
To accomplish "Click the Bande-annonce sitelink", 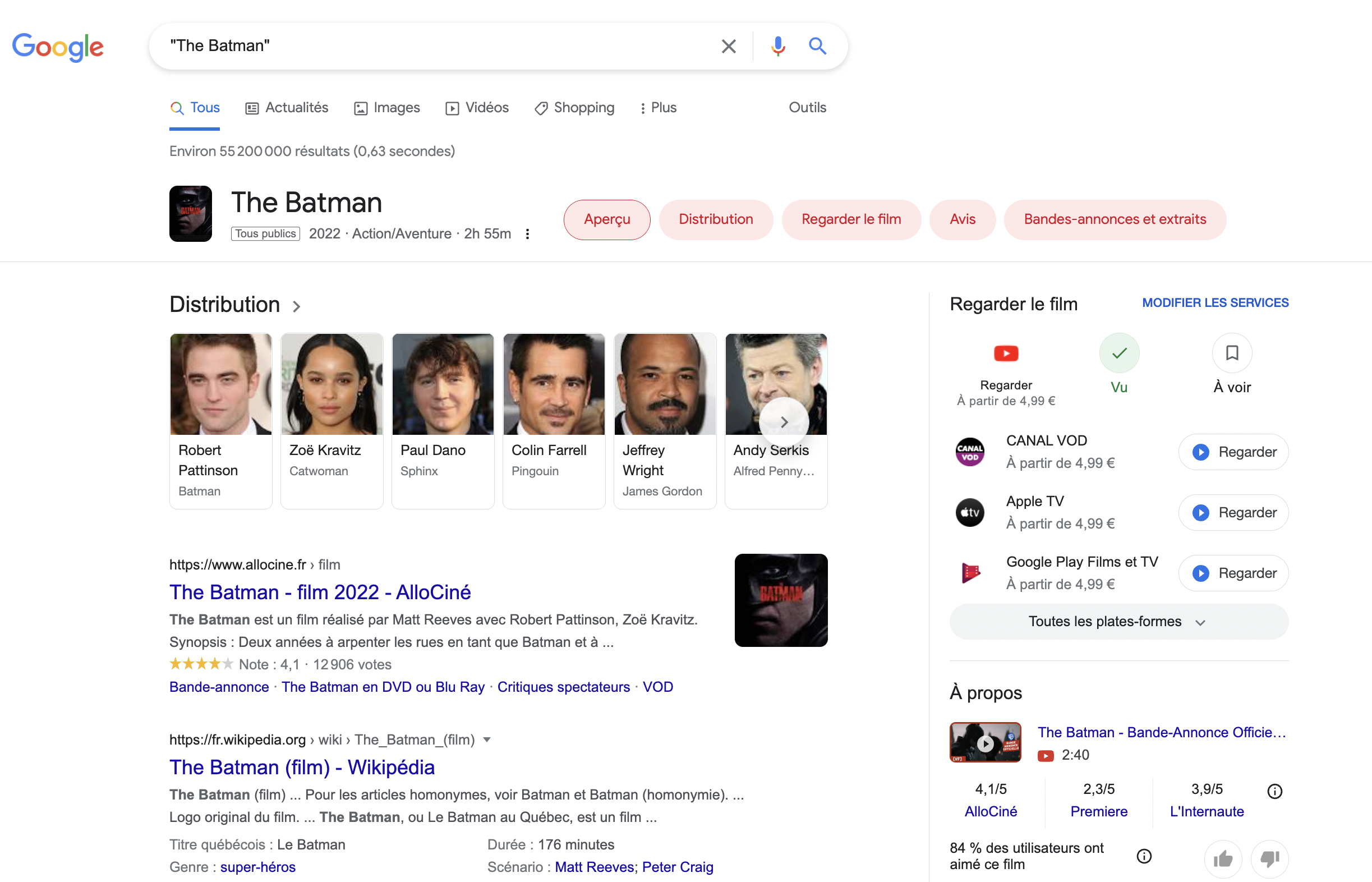I will 219,687.
